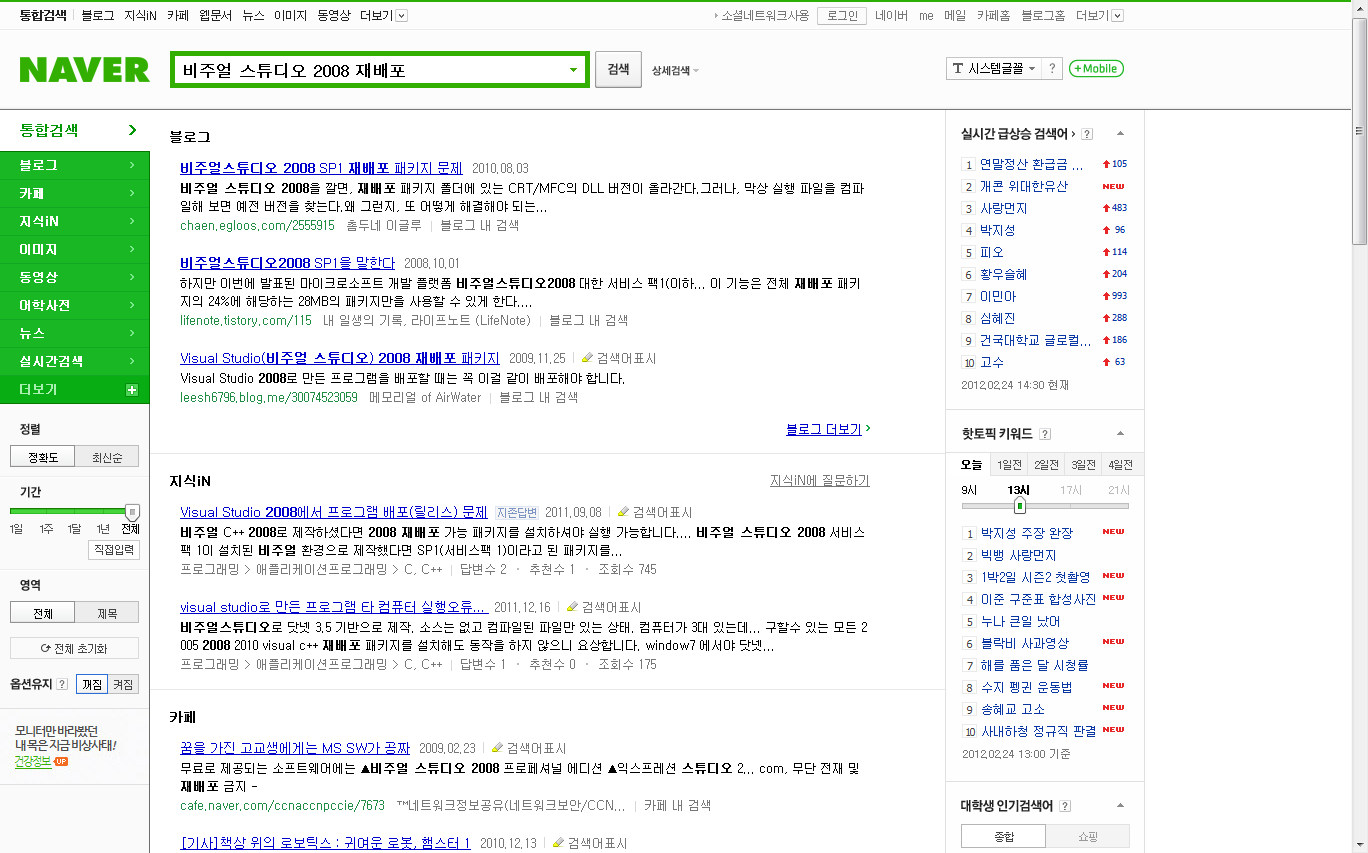1368x853 pixels.
Task: Click 검색어표시 pencil beside 프로그램 배포(릴리스) 문제 result
Action: [655, 513]
